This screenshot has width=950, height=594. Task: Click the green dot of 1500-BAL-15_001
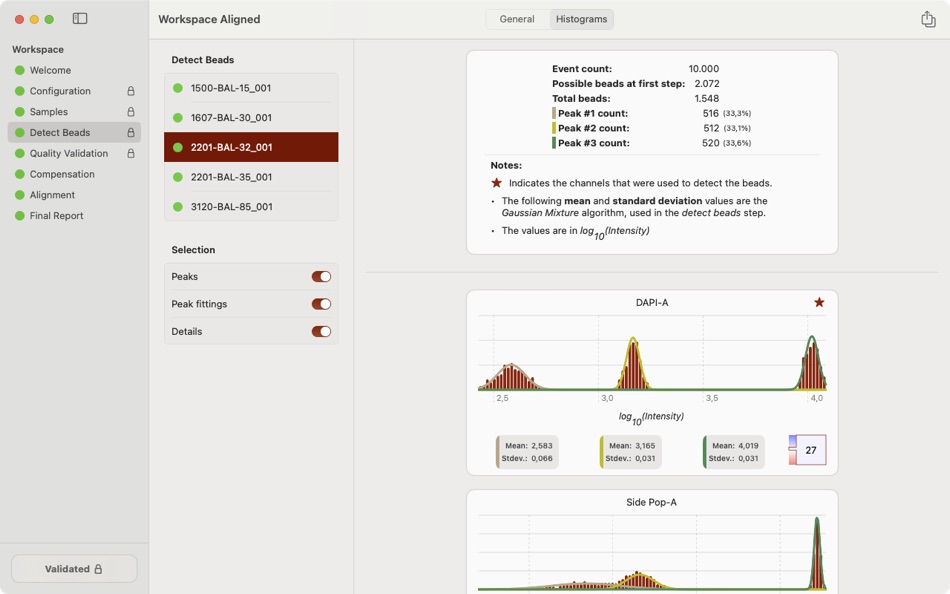(x=178, y=88)
